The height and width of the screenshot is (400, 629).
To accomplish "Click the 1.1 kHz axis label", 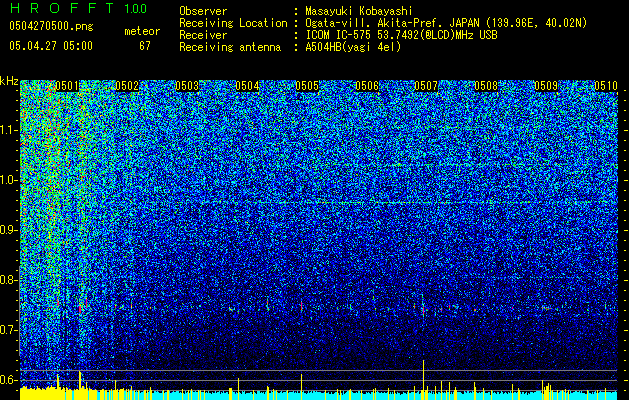I will pyautogui.click(x=9, y=130).
